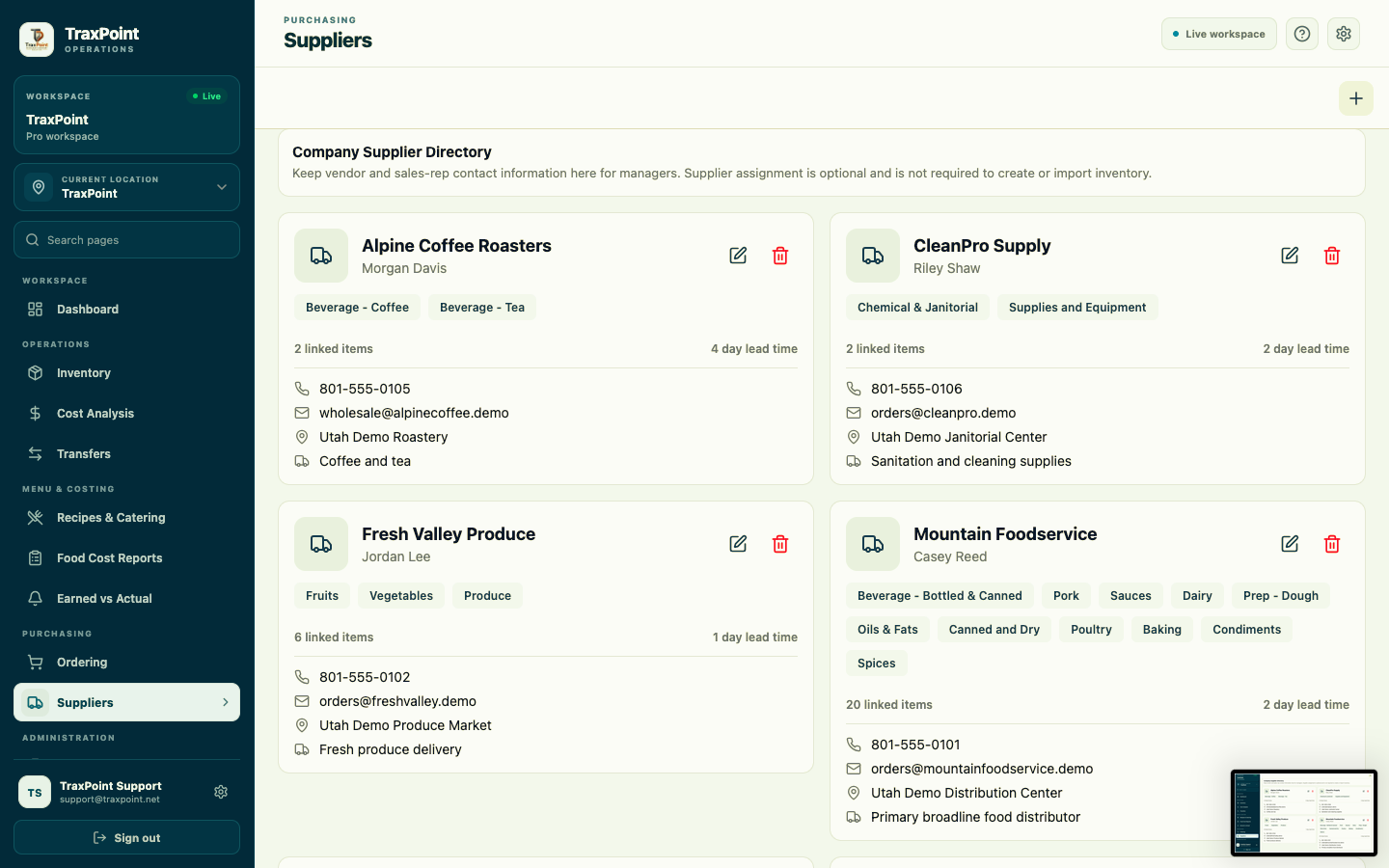Edit the CleanPro Supply supplier
Image resolution: width=1389 pixels, height=868 pixels.
coord(1290,256)
